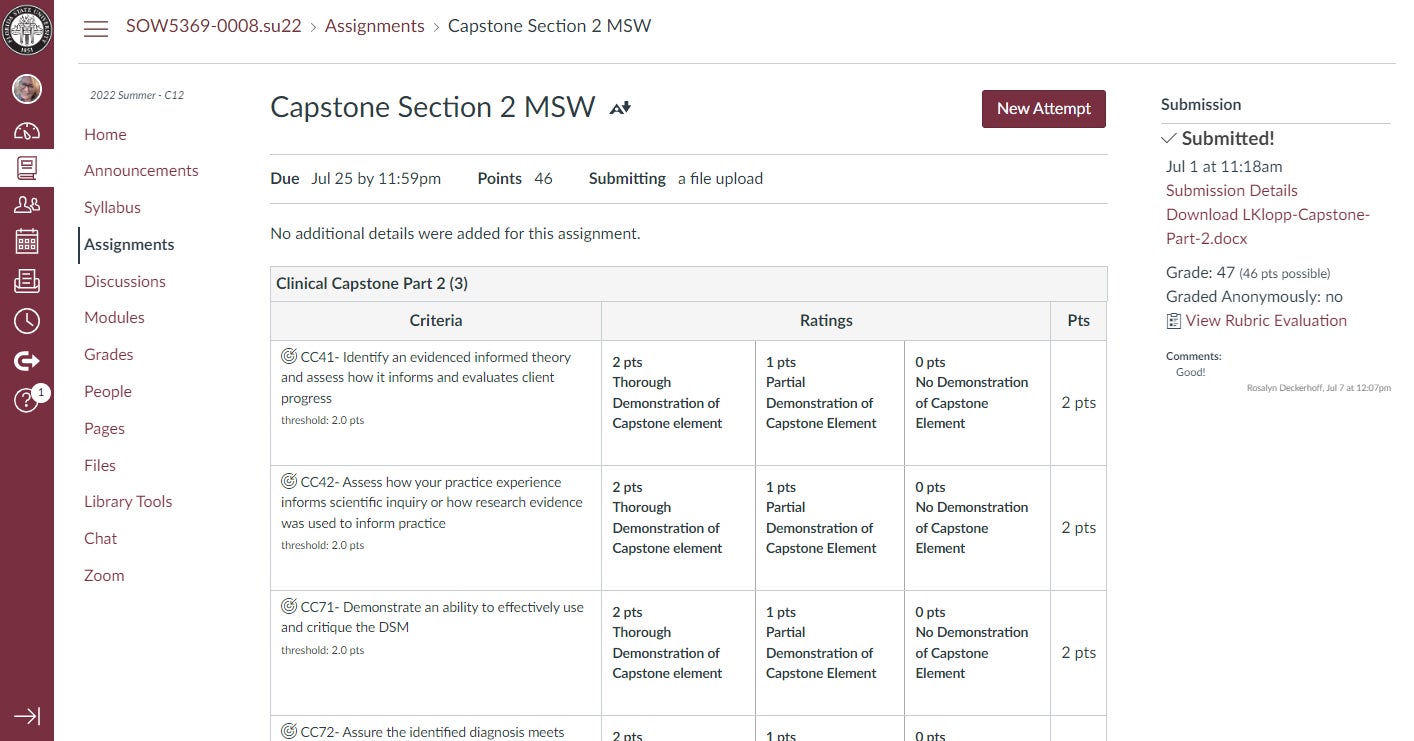The width and height of the screenshot is (1414, 741).
Task: Click the account profile avatar
Action: point(27,89)
